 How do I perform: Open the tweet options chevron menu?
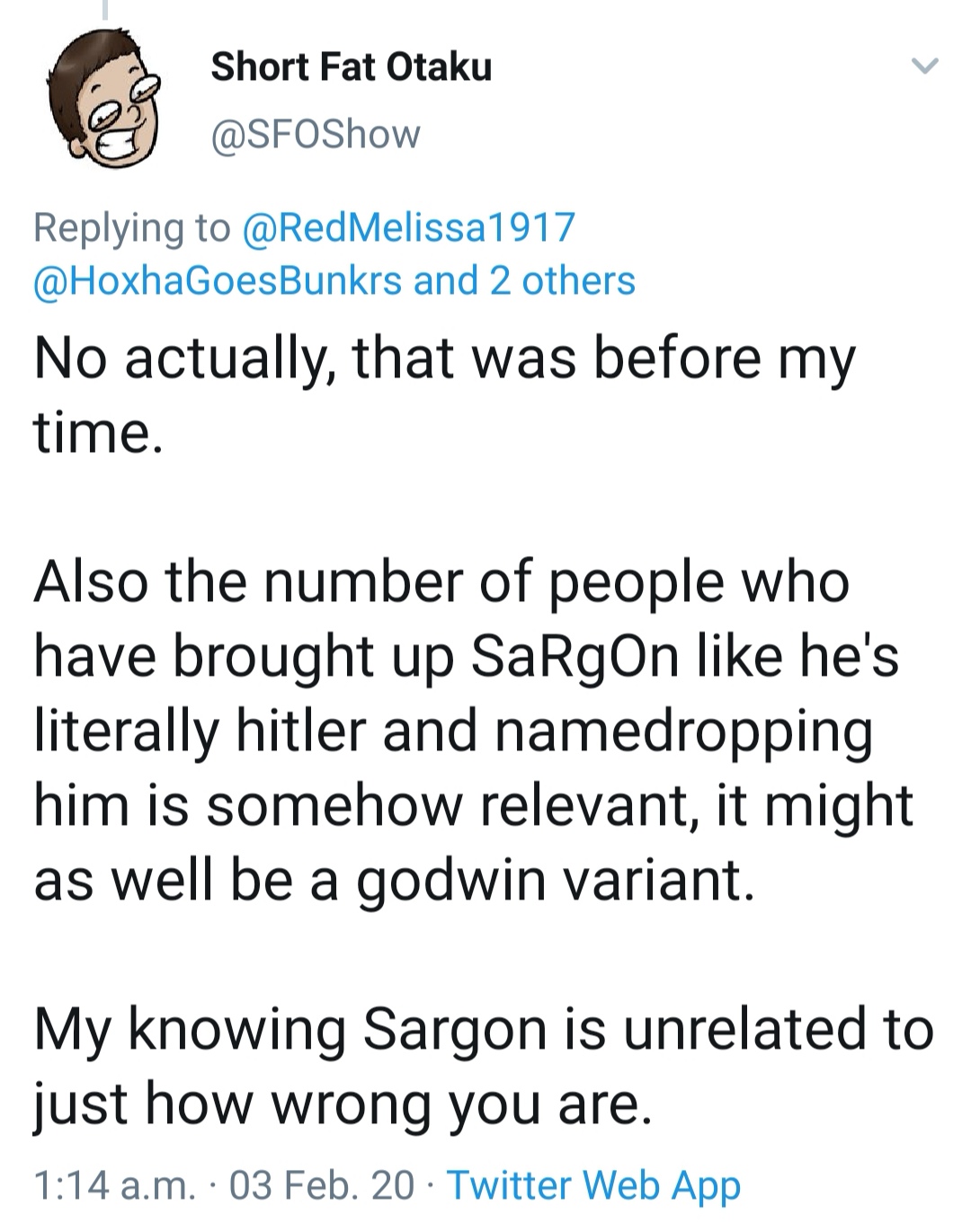(924, 66)
